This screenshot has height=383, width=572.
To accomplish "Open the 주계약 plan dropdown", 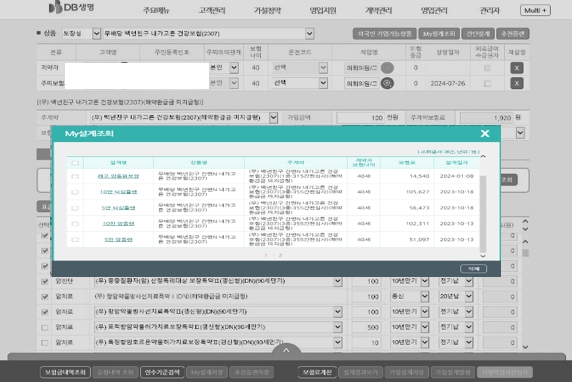I will tap(273, 117).
